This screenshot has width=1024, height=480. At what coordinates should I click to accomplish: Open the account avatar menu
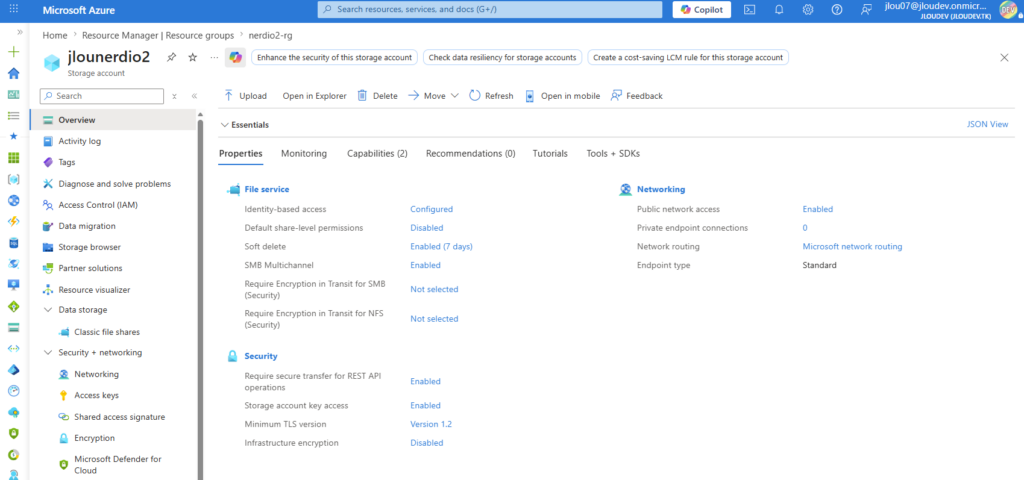(x=1008, y=10)
